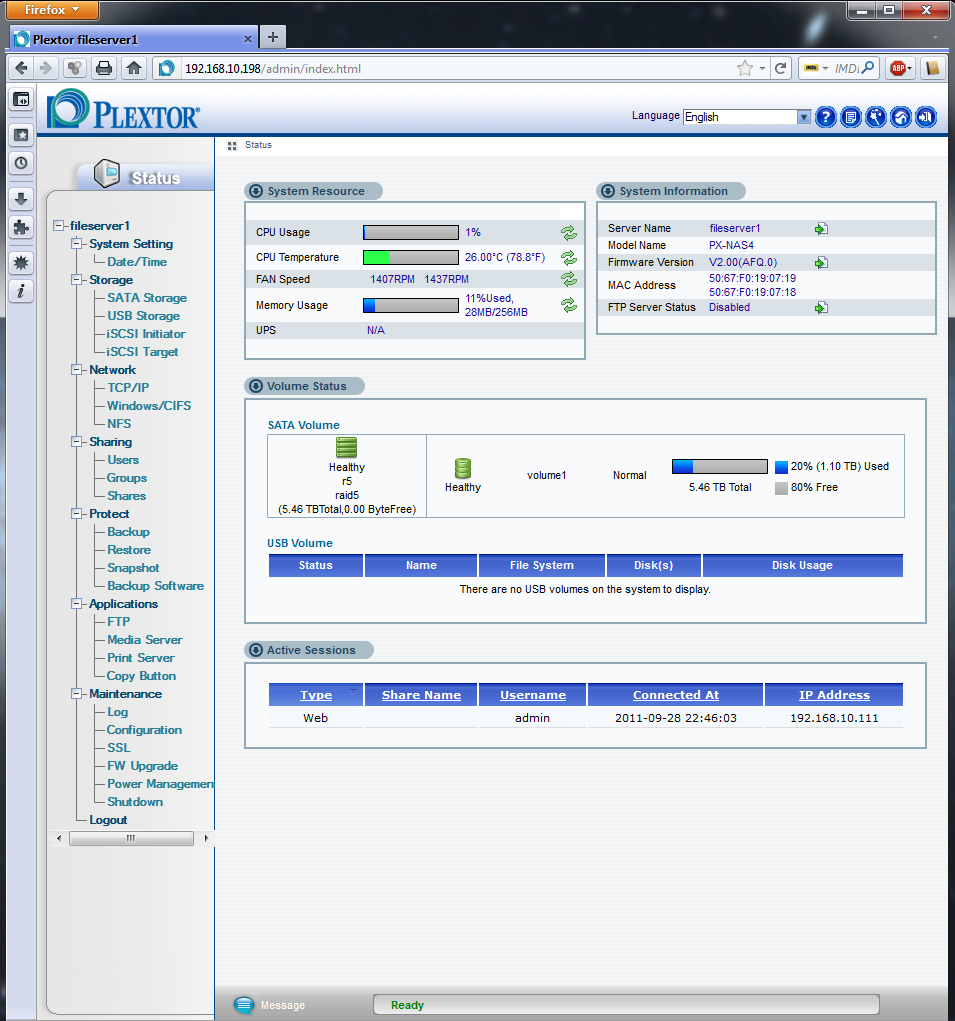Select the Plextor fileserver1 tab
The image size is (955, 1021).
[x=133, y=39]
